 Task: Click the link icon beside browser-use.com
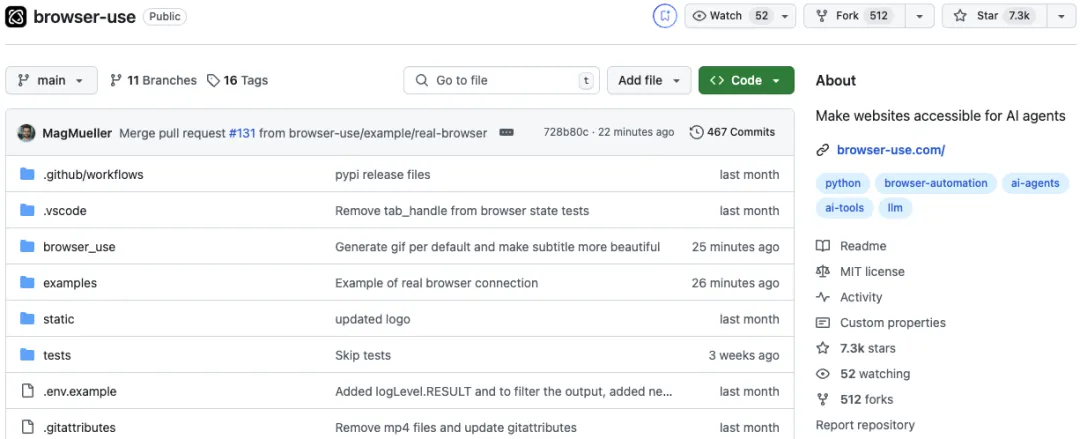pos(822,150)
